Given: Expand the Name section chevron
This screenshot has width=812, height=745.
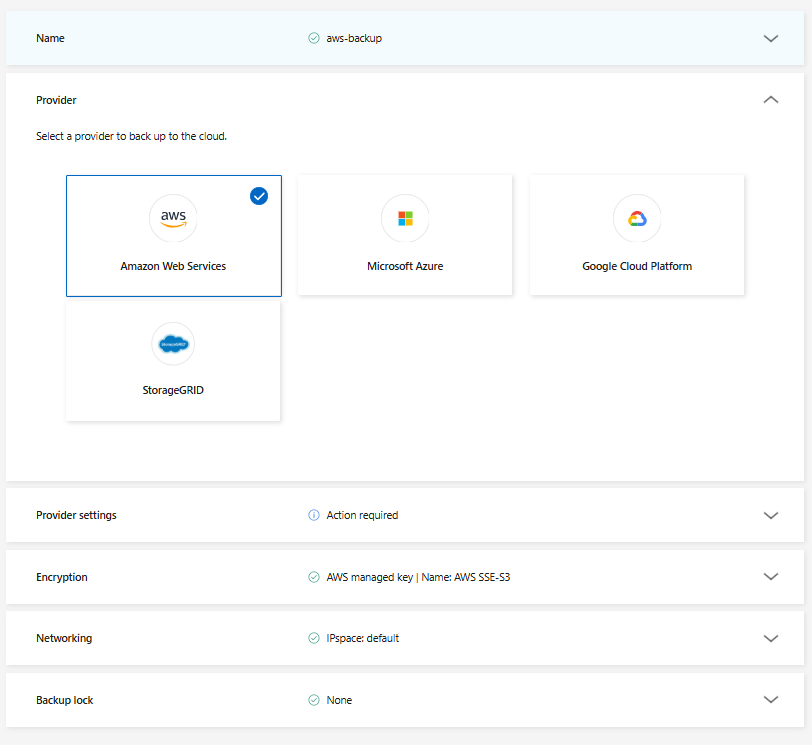Looking at the screenshot, I should [770, 38].
